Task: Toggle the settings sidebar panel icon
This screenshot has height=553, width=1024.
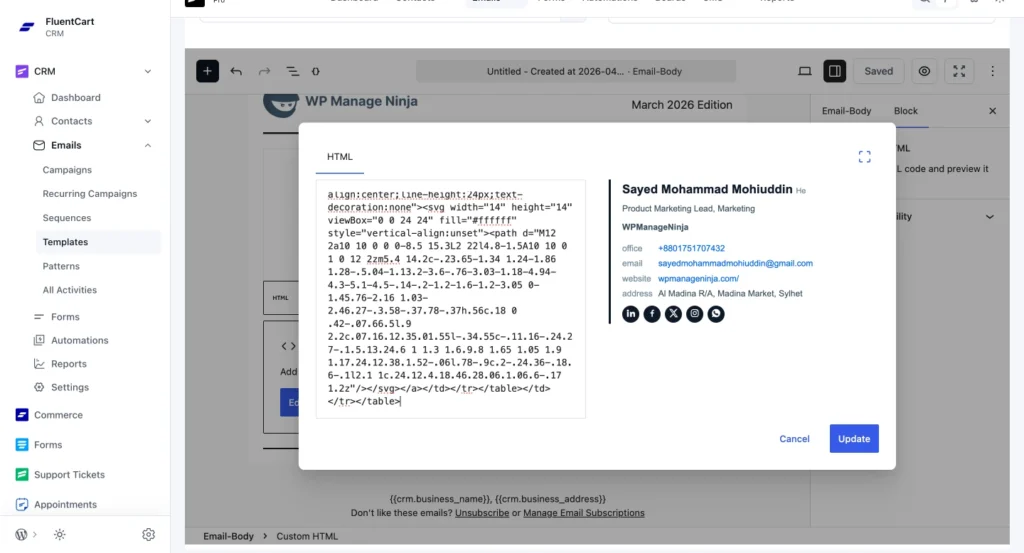Action: coord(834,71)
